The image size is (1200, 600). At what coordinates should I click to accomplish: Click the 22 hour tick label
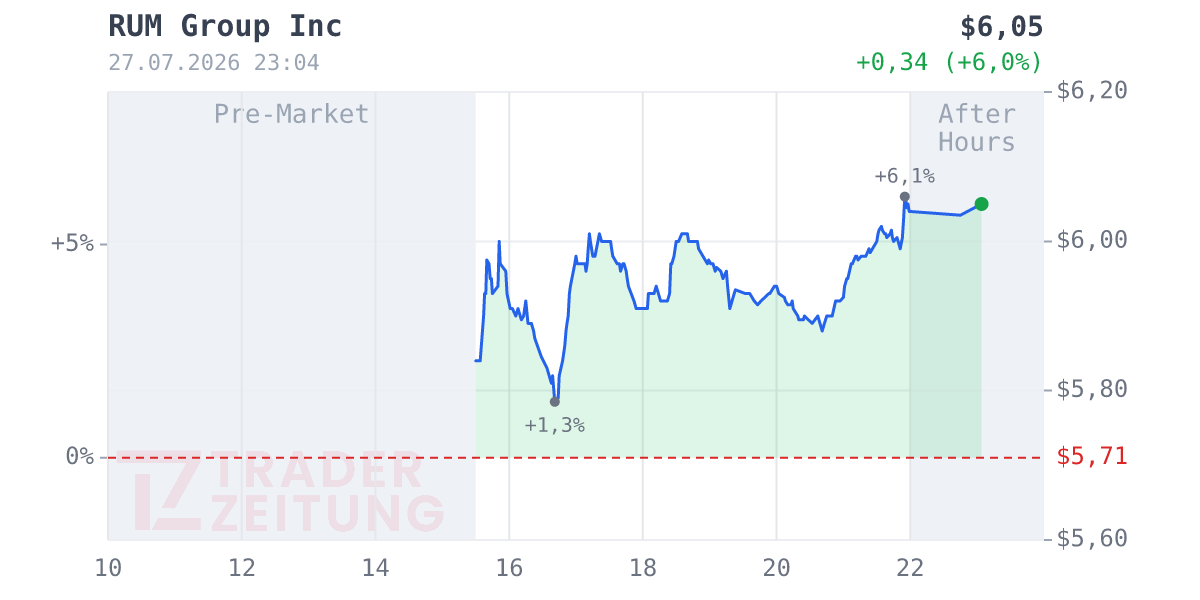910,568
